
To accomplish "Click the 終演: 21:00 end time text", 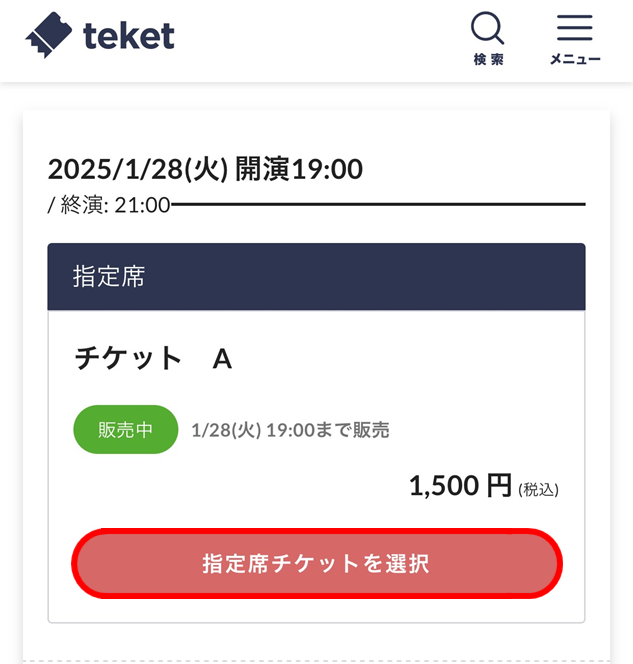I will [115, 205].
